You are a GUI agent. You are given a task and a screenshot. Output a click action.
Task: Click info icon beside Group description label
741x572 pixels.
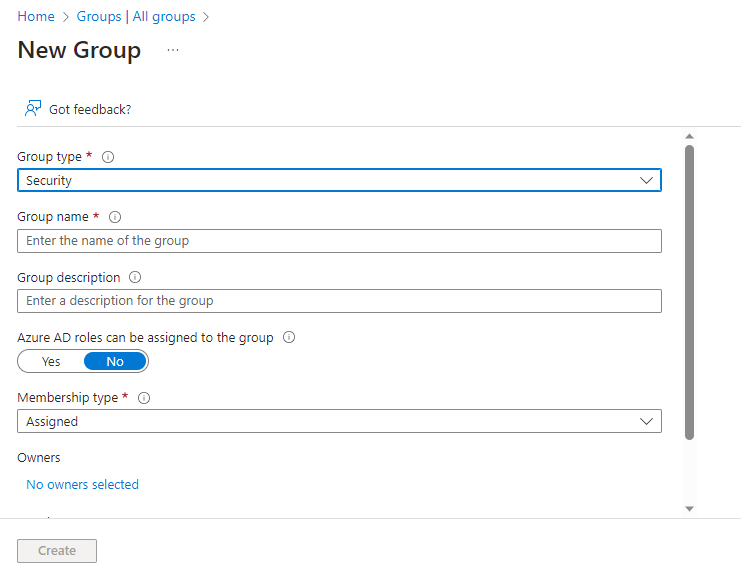click(135, 277)
